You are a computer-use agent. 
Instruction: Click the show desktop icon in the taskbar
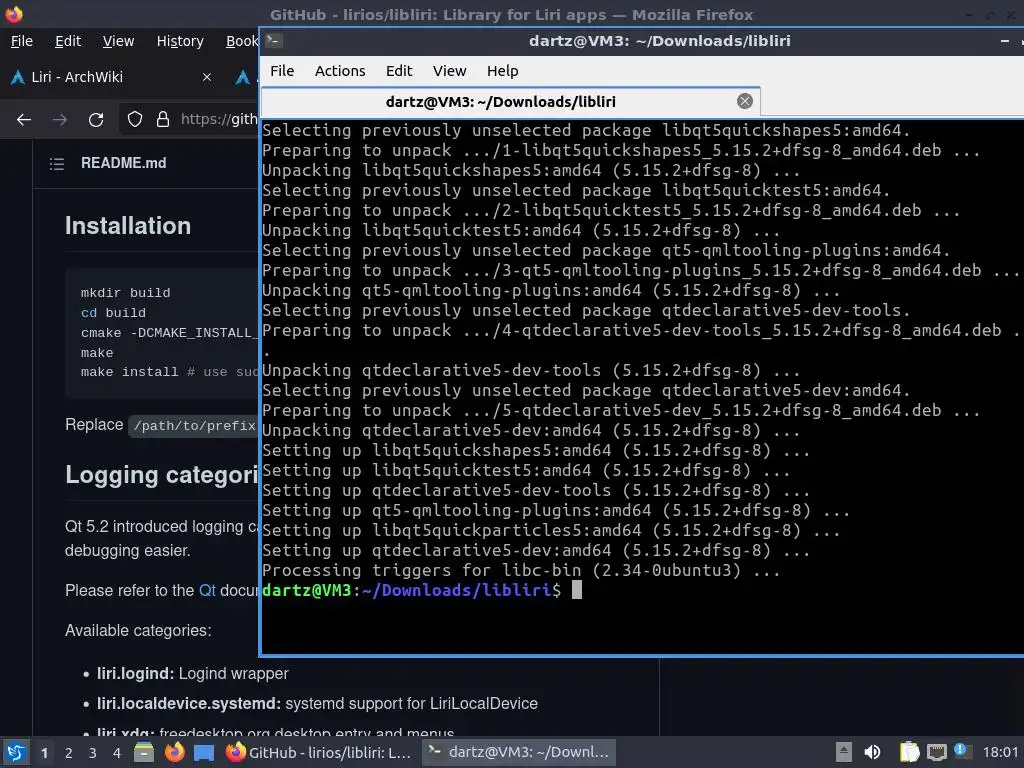[x=204, y=752]
